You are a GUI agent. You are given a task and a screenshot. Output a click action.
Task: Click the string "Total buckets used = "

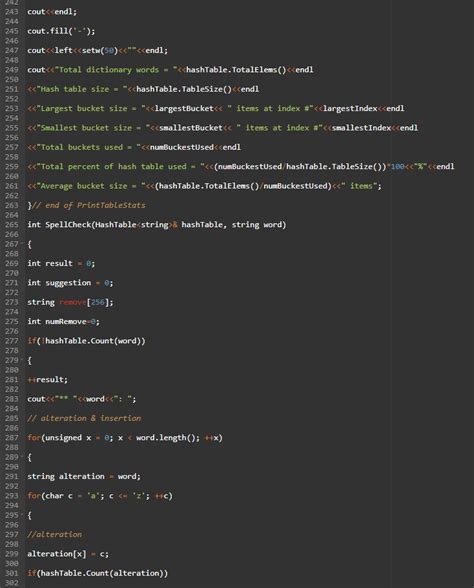click(x=88, y=147)
